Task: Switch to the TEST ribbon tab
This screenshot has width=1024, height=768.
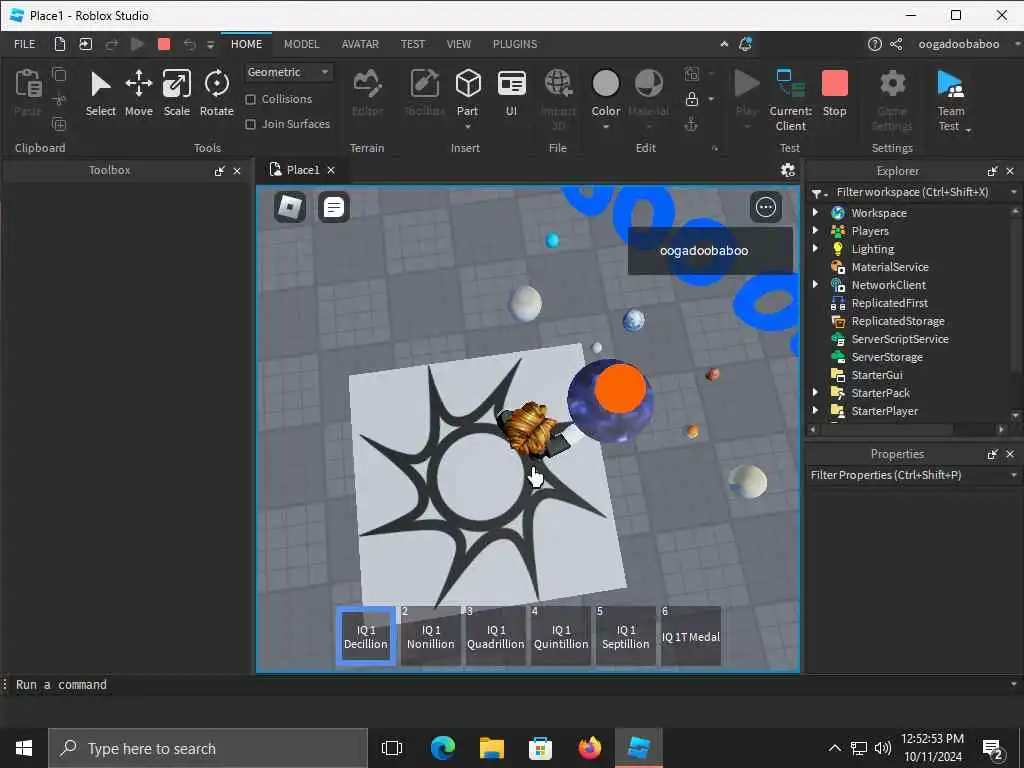Action: [x=412, y=44]
